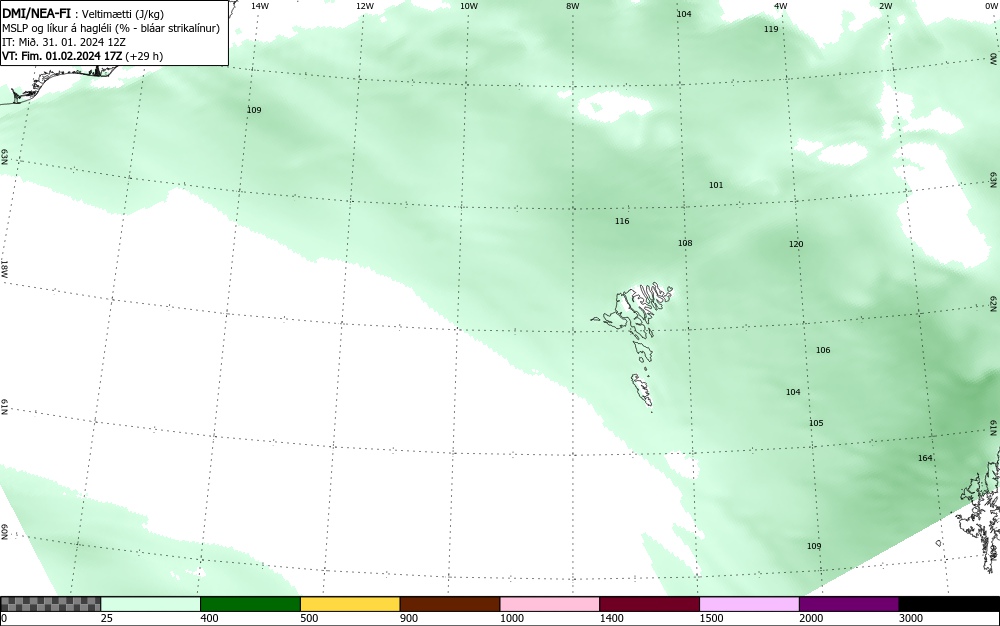This screenshot has height=626, width=1000.
Task: Click the map value 116
Action: (x=622, y=221)
